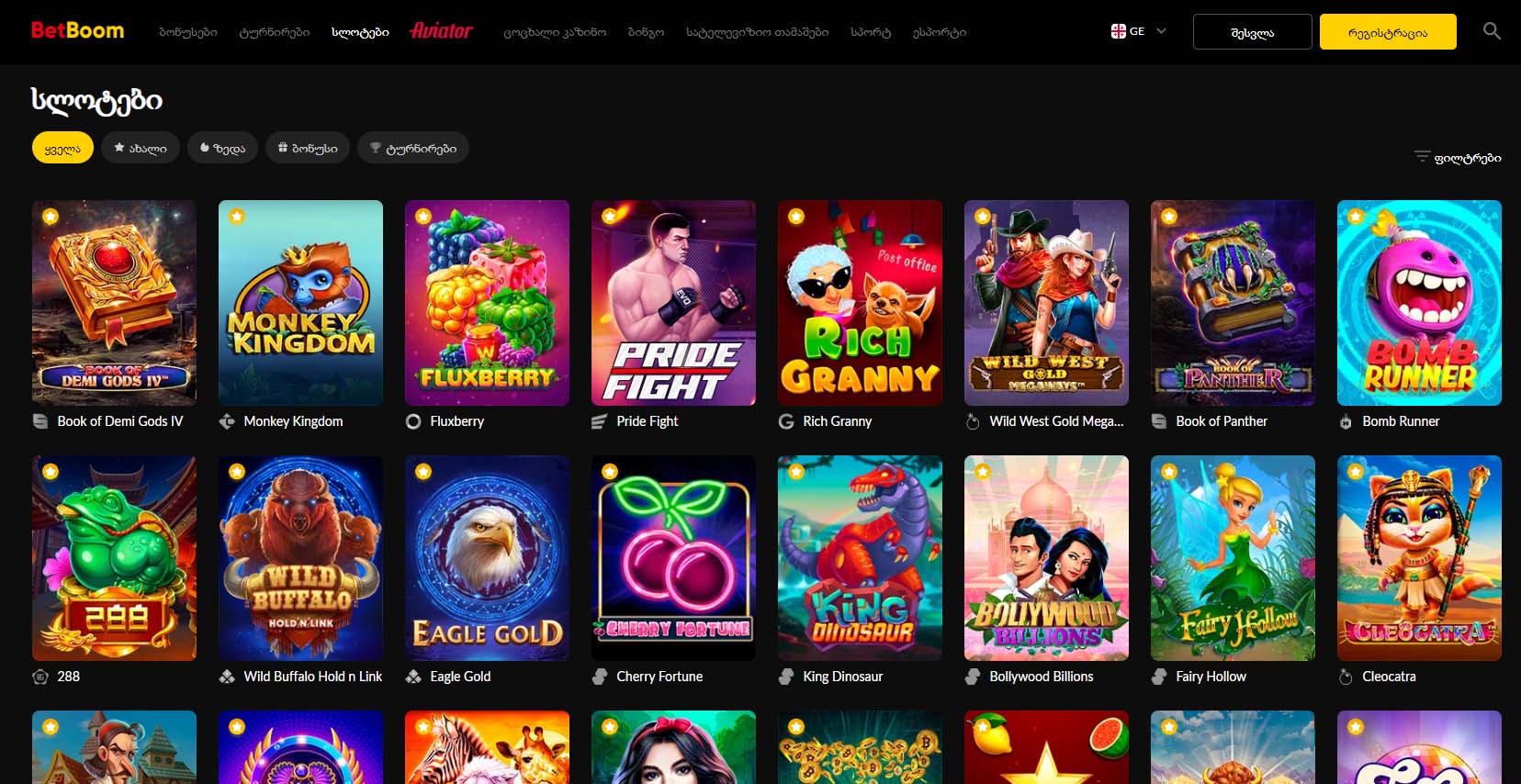Open the Aviator menu item

tap(441, 31)
